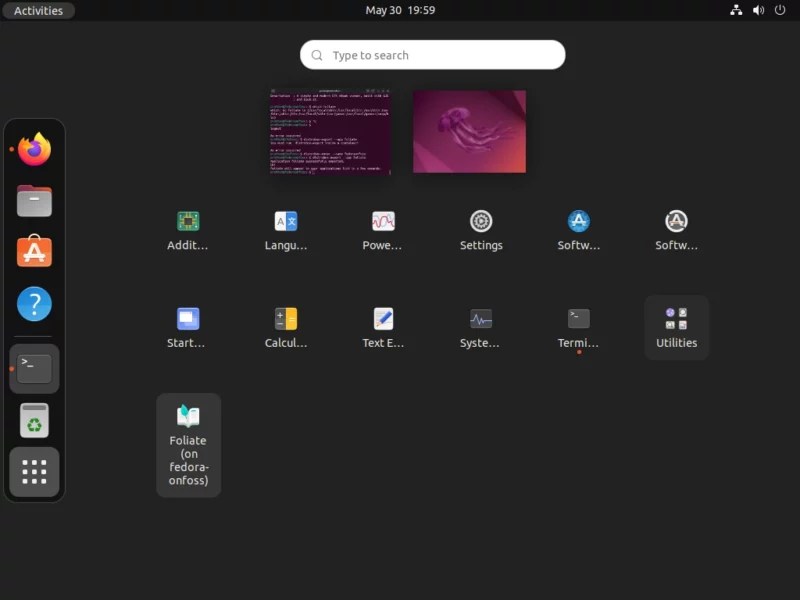Open the Files app from the dock
This screenshot has height=600, width=800.
point(34,200)
